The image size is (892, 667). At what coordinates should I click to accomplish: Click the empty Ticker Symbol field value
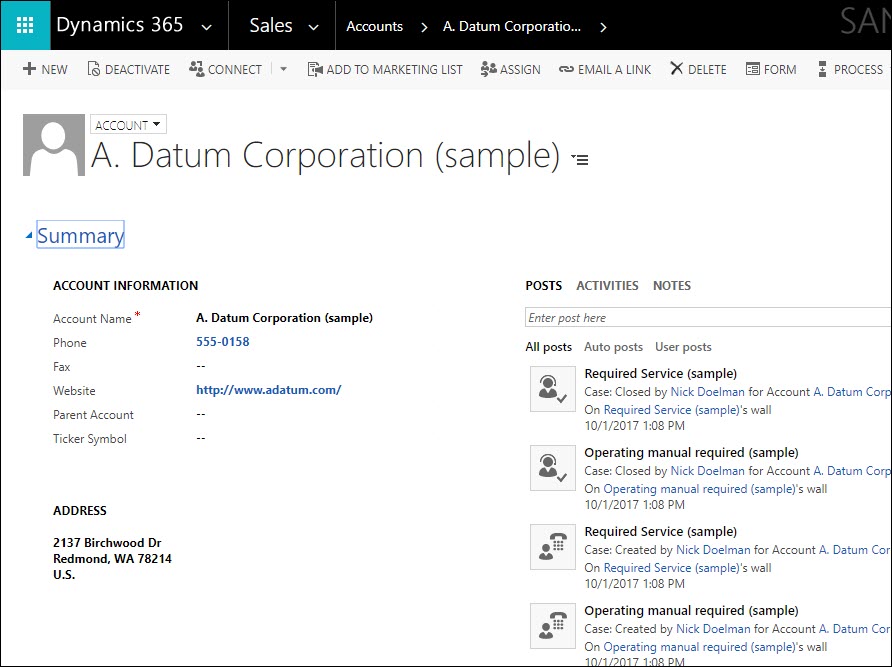click(x=201, y=438)
